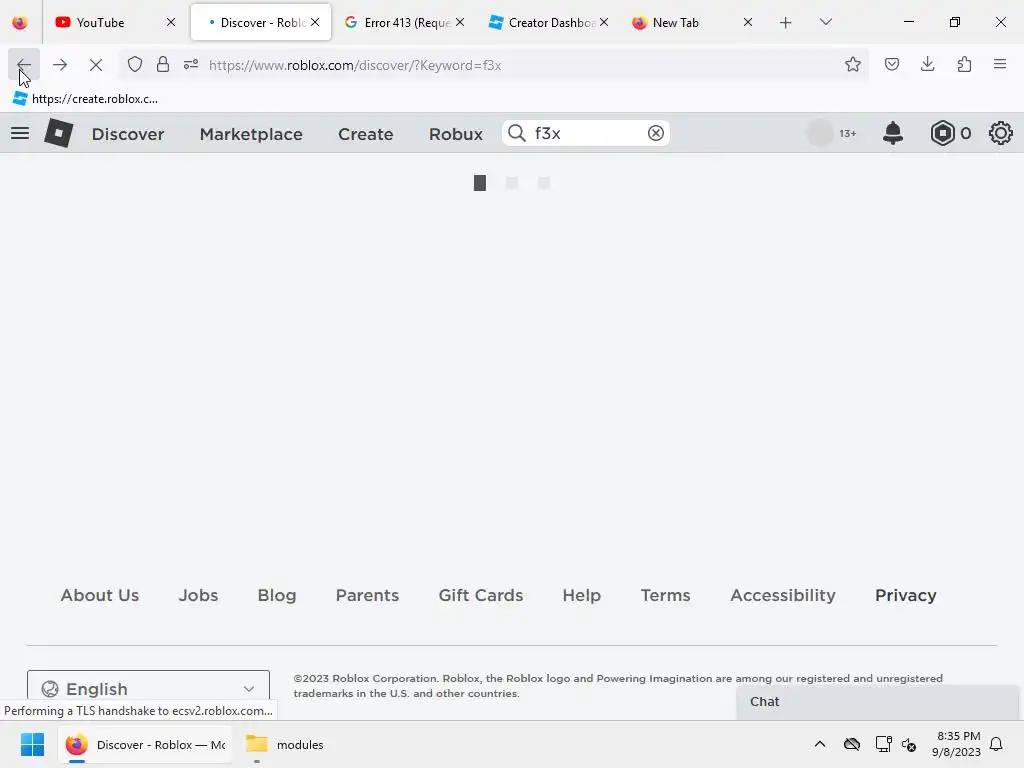The height and width of the screenshot is (768, 1024).
Task: Open the Firefox application menu
Action: click(x=1000, y=64)
